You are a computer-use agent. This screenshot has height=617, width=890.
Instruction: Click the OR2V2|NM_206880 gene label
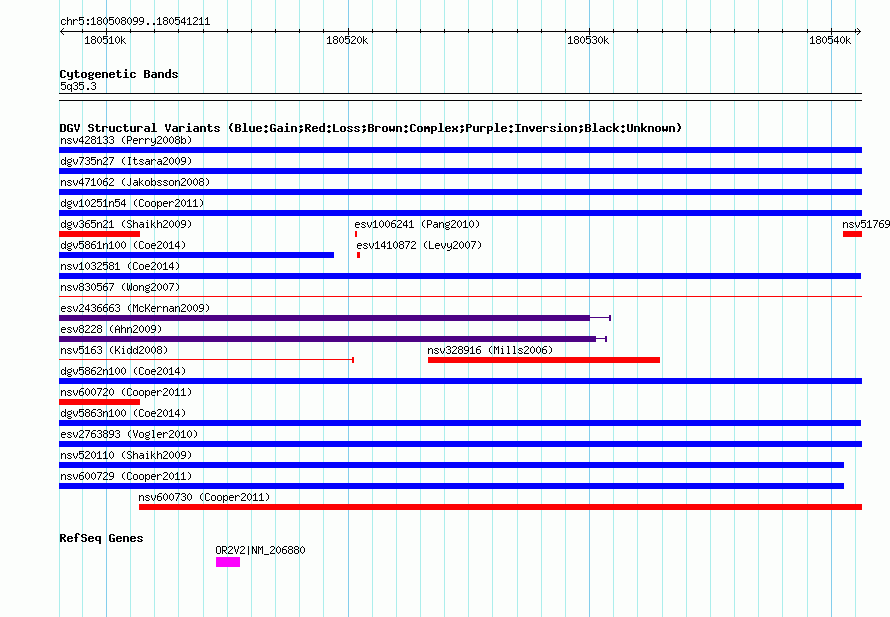point(261,550)
